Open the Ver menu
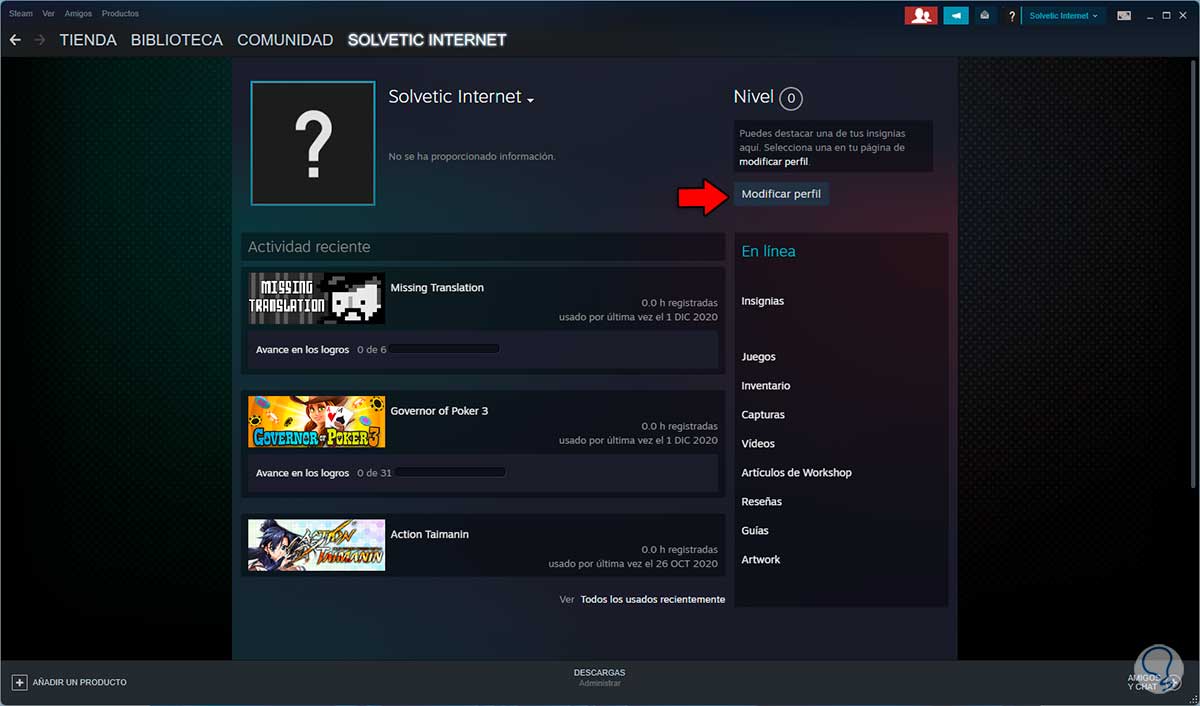1200x706 pixels. pos(48,14)
